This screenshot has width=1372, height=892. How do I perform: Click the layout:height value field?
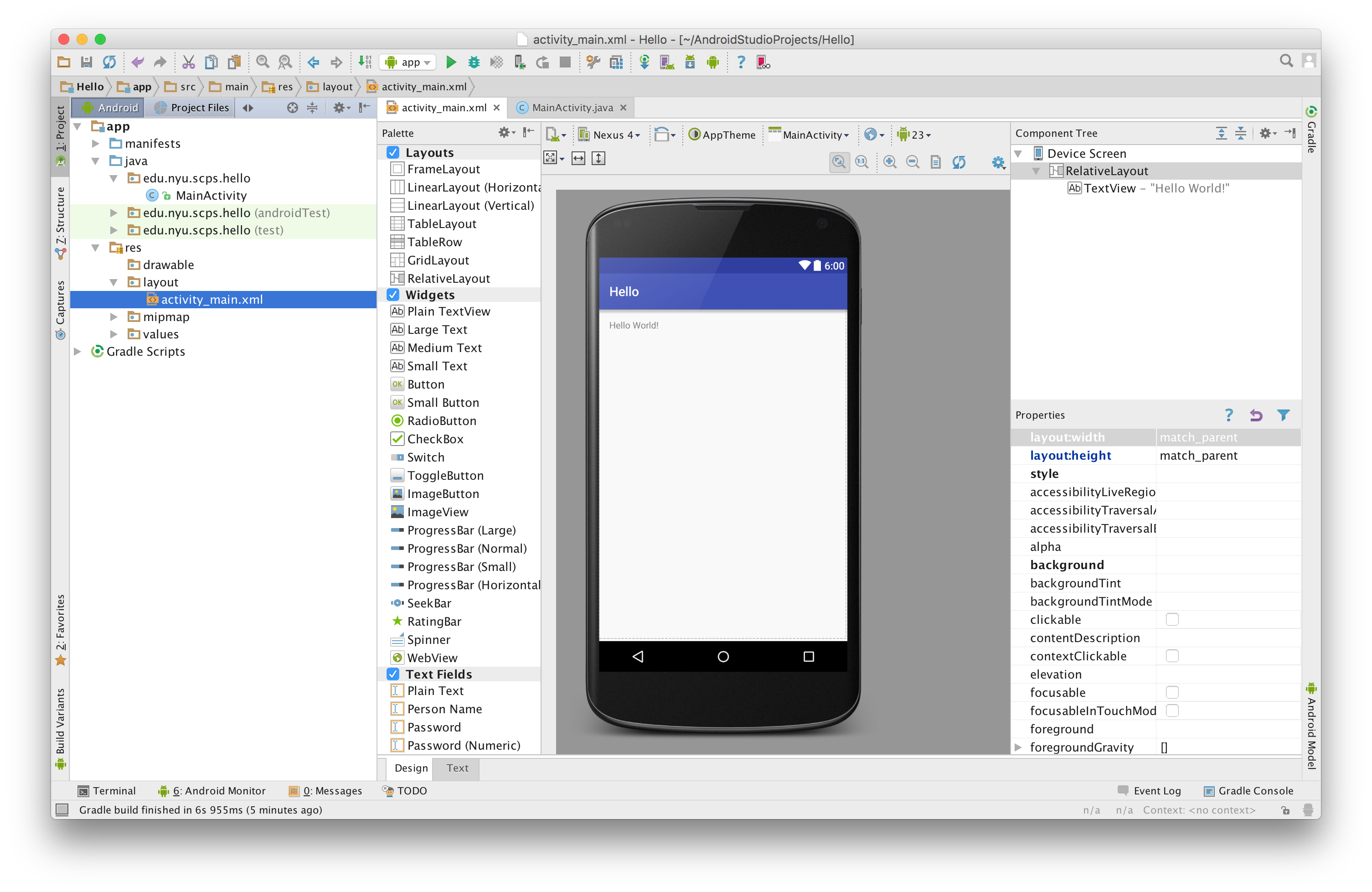(1228, 456)
